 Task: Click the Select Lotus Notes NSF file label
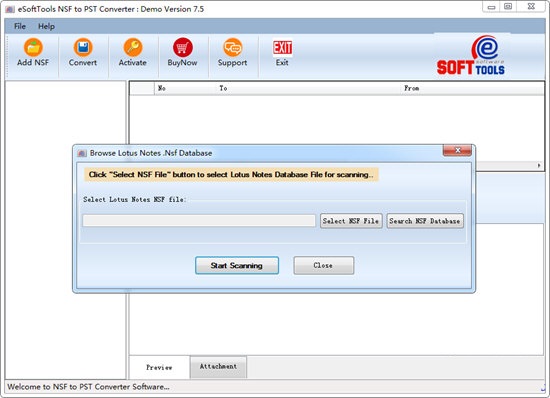click(x=135, y=200)
